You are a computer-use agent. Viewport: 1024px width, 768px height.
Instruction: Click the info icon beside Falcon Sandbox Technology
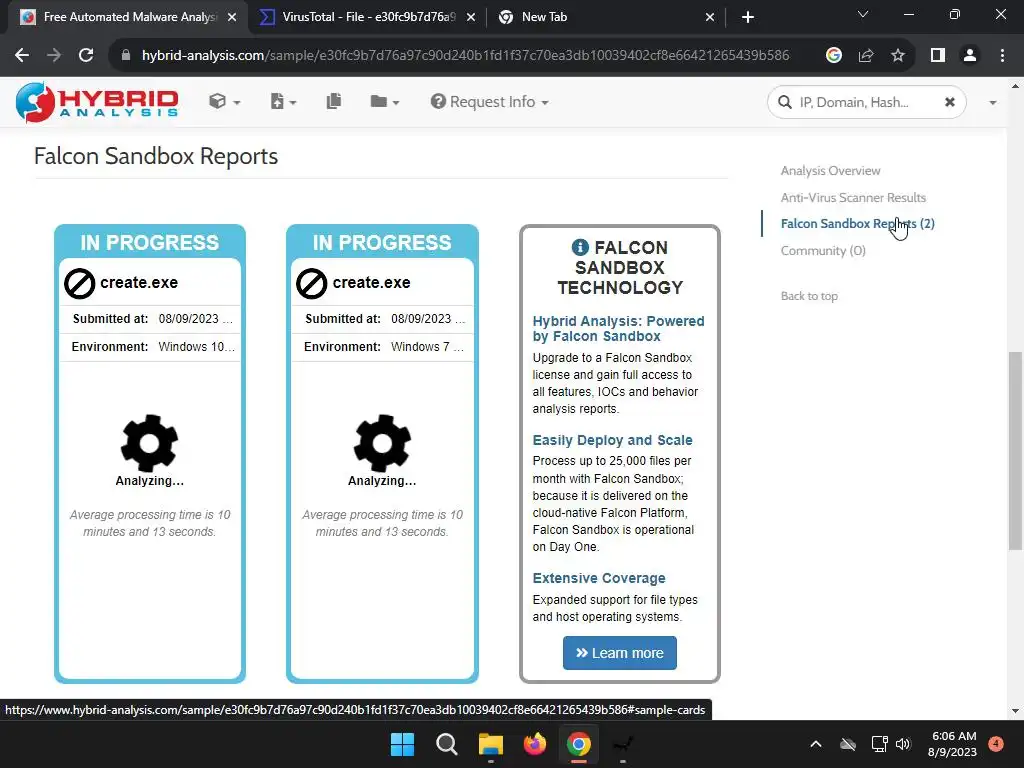[580, 248]
